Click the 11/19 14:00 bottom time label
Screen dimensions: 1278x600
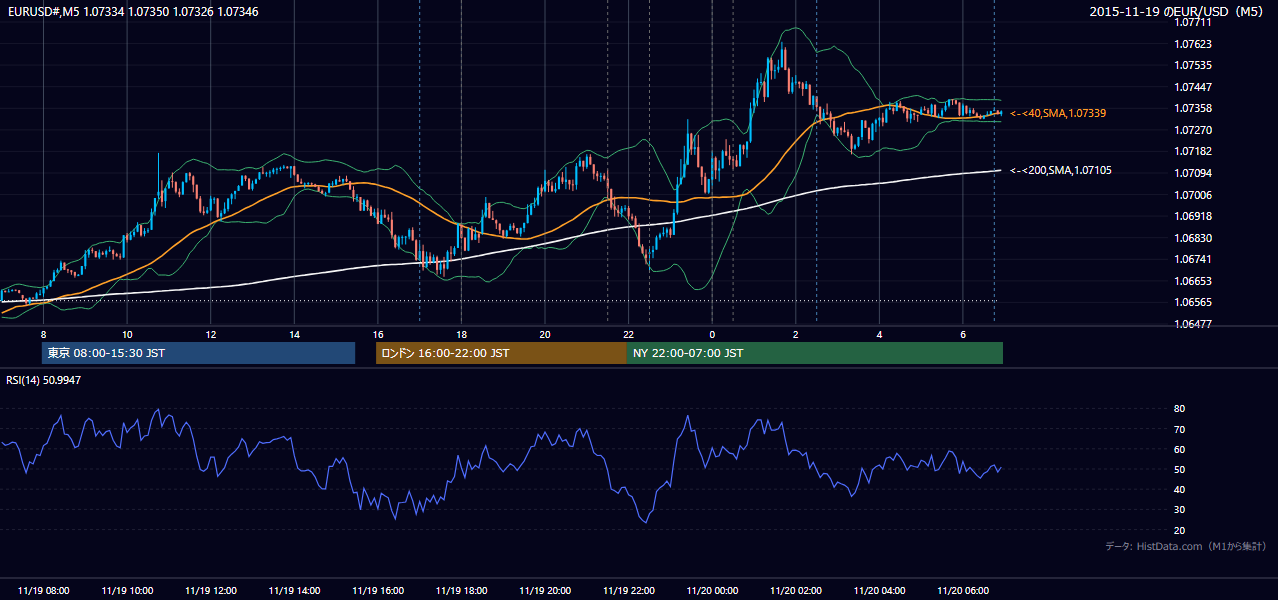tap(294, 591)
